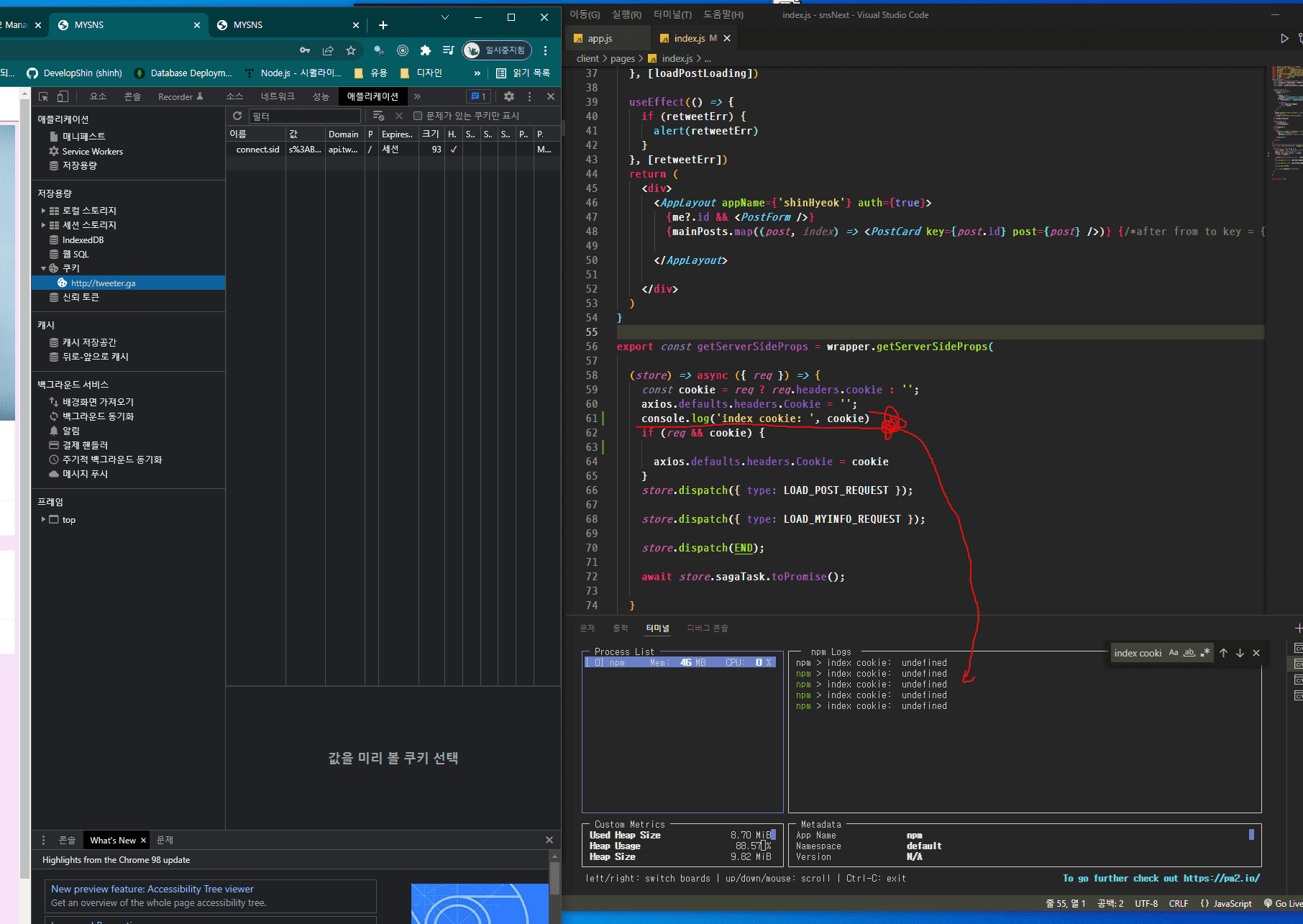Click the Chrome extensions puzzle icon
1303x924 pixels.
click(x=425, y=50)
